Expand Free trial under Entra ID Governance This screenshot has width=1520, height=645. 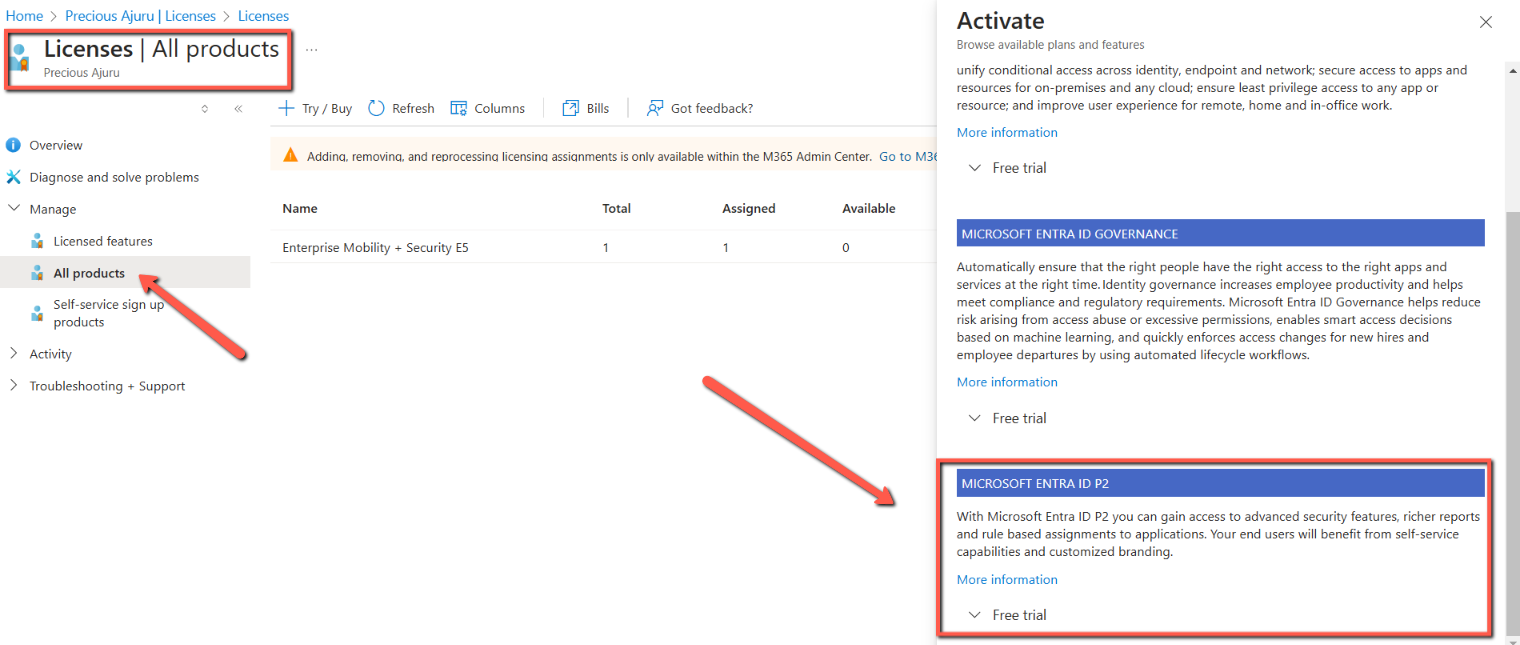[1008, 418]
